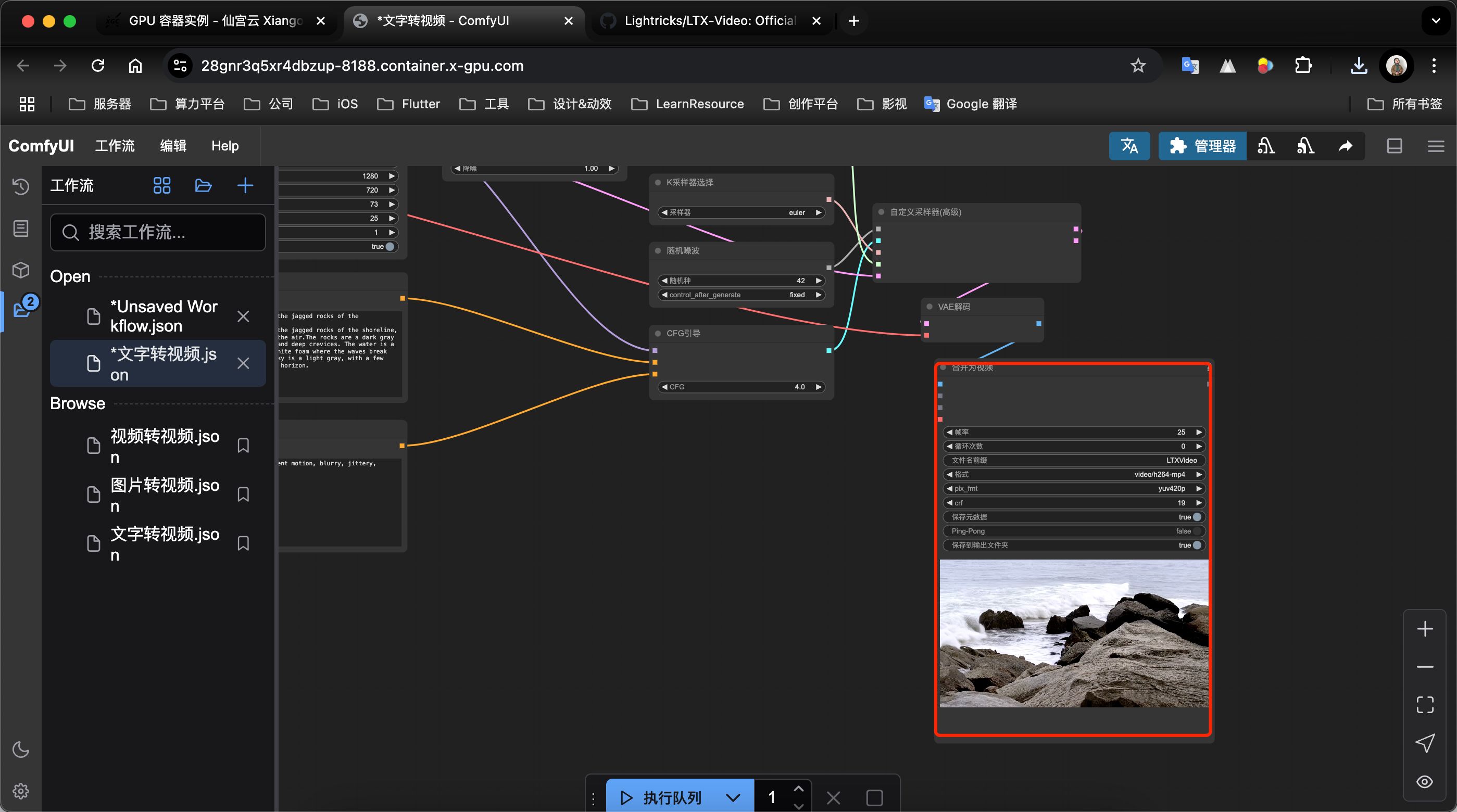
Task: Create a new workflow with plus icon
Action: pos(245,185)
